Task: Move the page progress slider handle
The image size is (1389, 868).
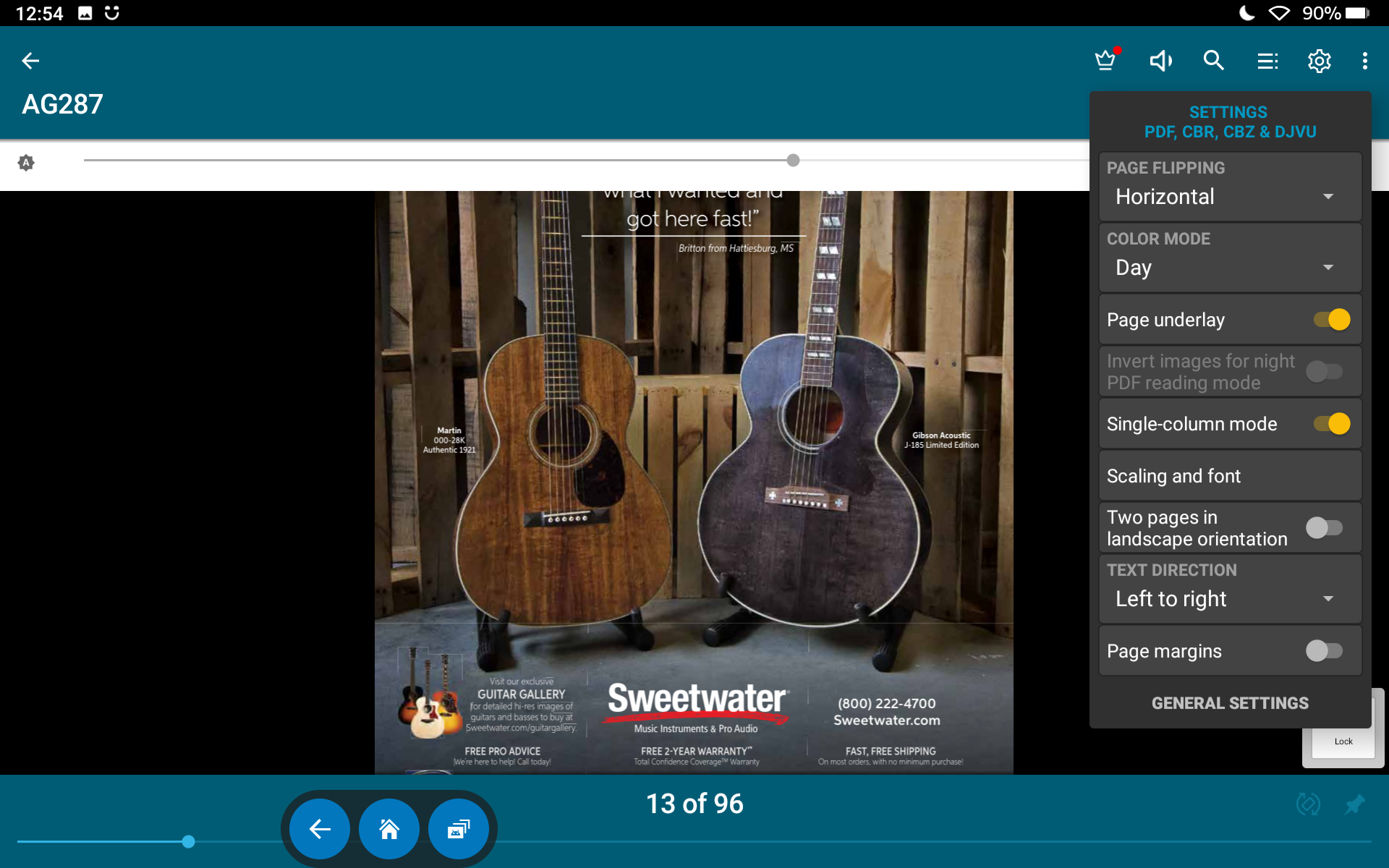Action: pyautogui.click(x=188, y=841)
